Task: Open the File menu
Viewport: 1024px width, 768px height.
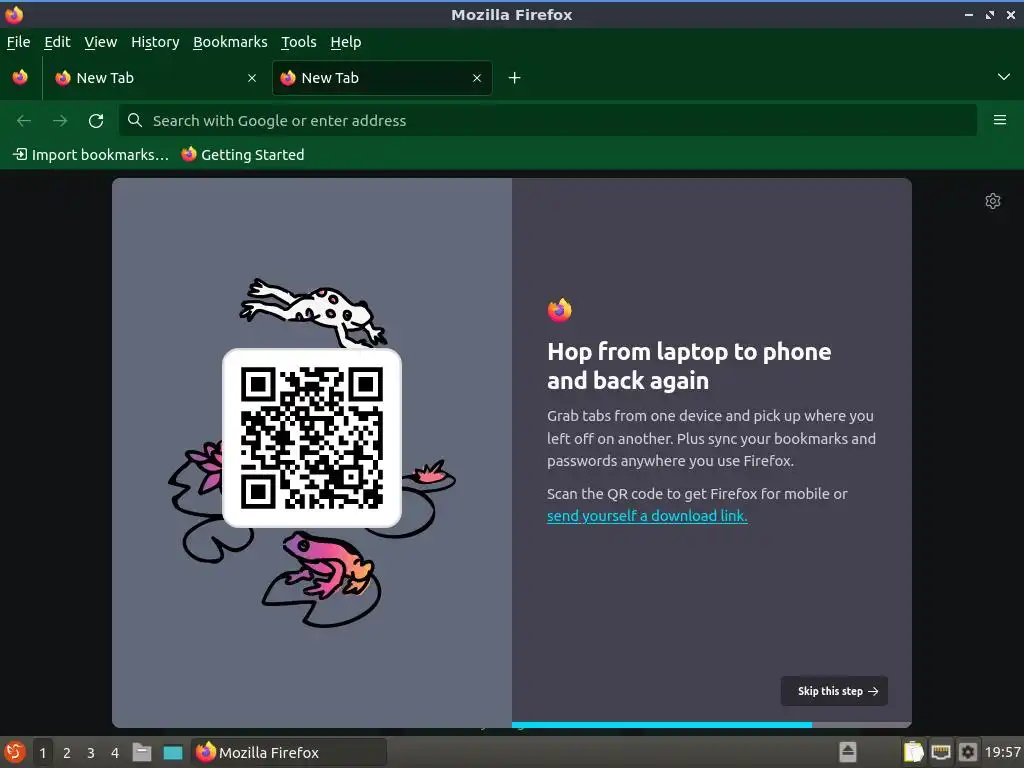Action: coord(18,42)
